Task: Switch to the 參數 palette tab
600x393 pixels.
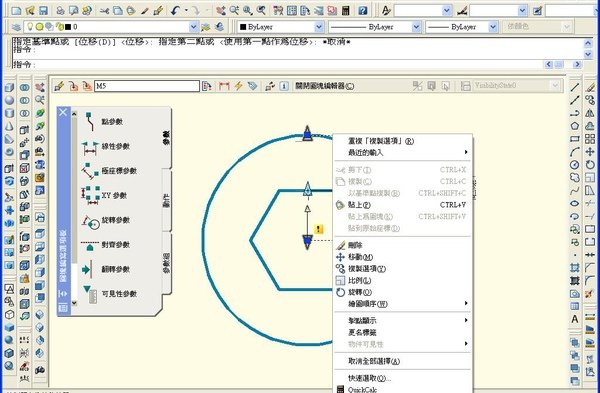Action: tap(166, 138)
